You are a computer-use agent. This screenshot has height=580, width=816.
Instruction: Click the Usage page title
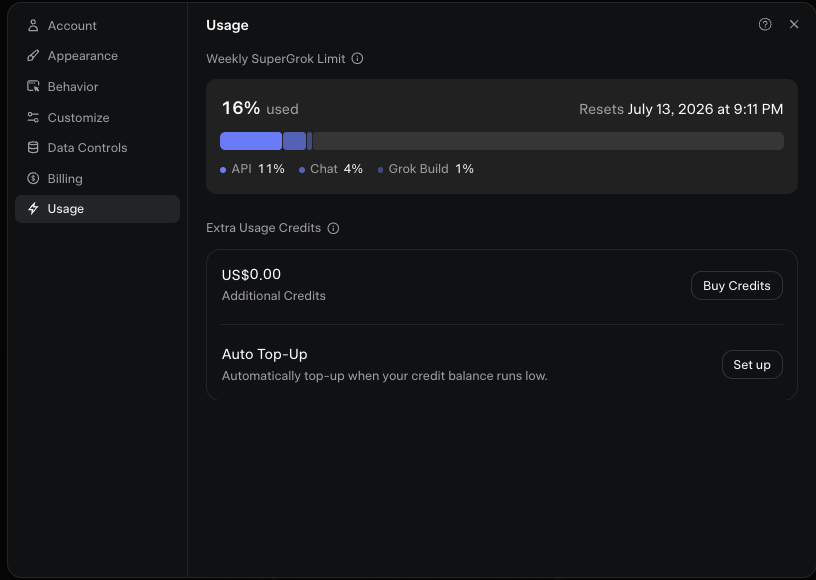227,25
